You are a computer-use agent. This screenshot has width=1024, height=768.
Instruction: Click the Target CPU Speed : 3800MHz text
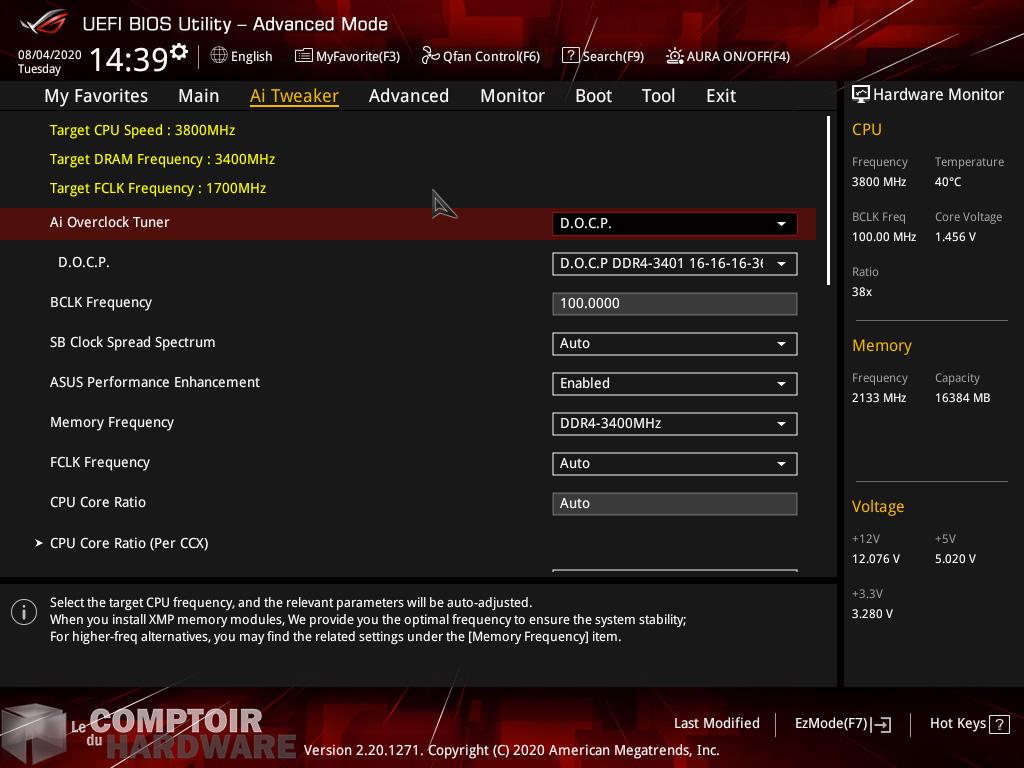pyautogui.click(x=142, y=130)
